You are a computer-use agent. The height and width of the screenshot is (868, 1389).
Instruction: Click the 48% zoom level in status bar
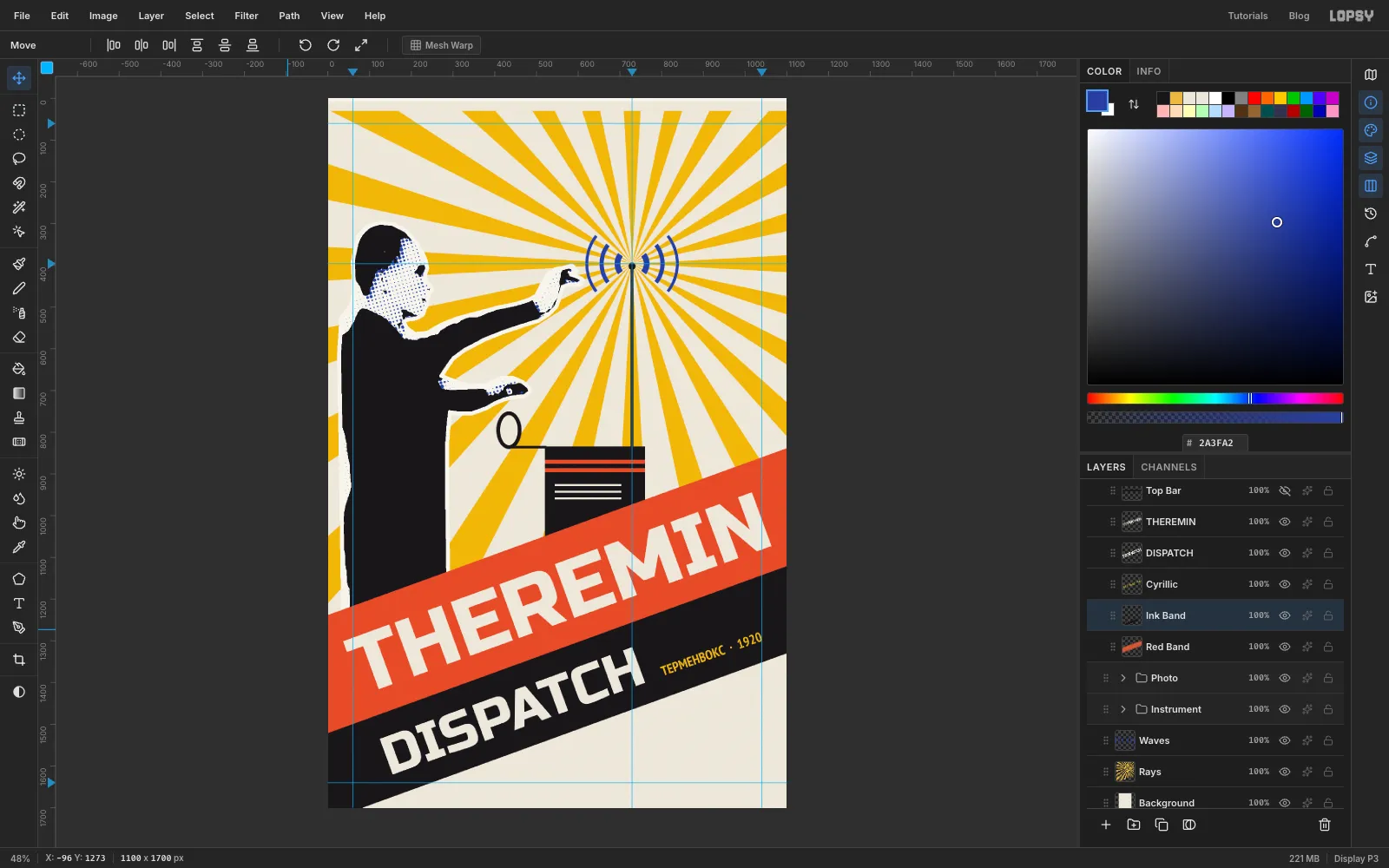coord(20,858)
